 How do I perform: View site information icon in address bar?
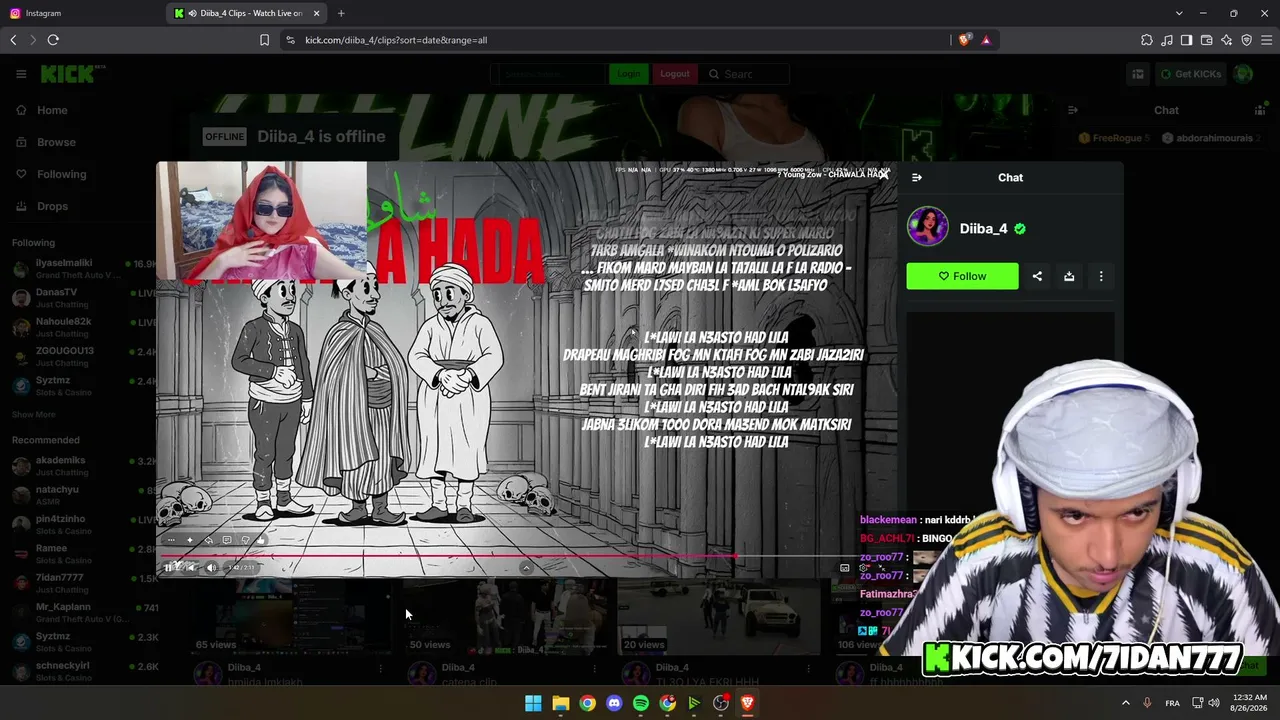pos(290,40)
